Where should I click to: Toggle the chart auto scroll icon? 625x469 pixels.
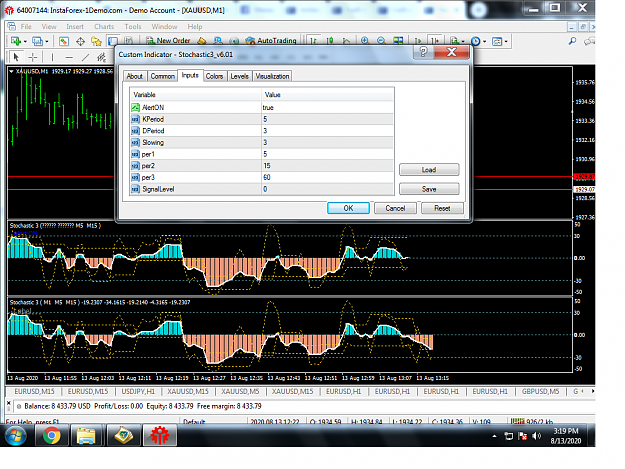417,41
